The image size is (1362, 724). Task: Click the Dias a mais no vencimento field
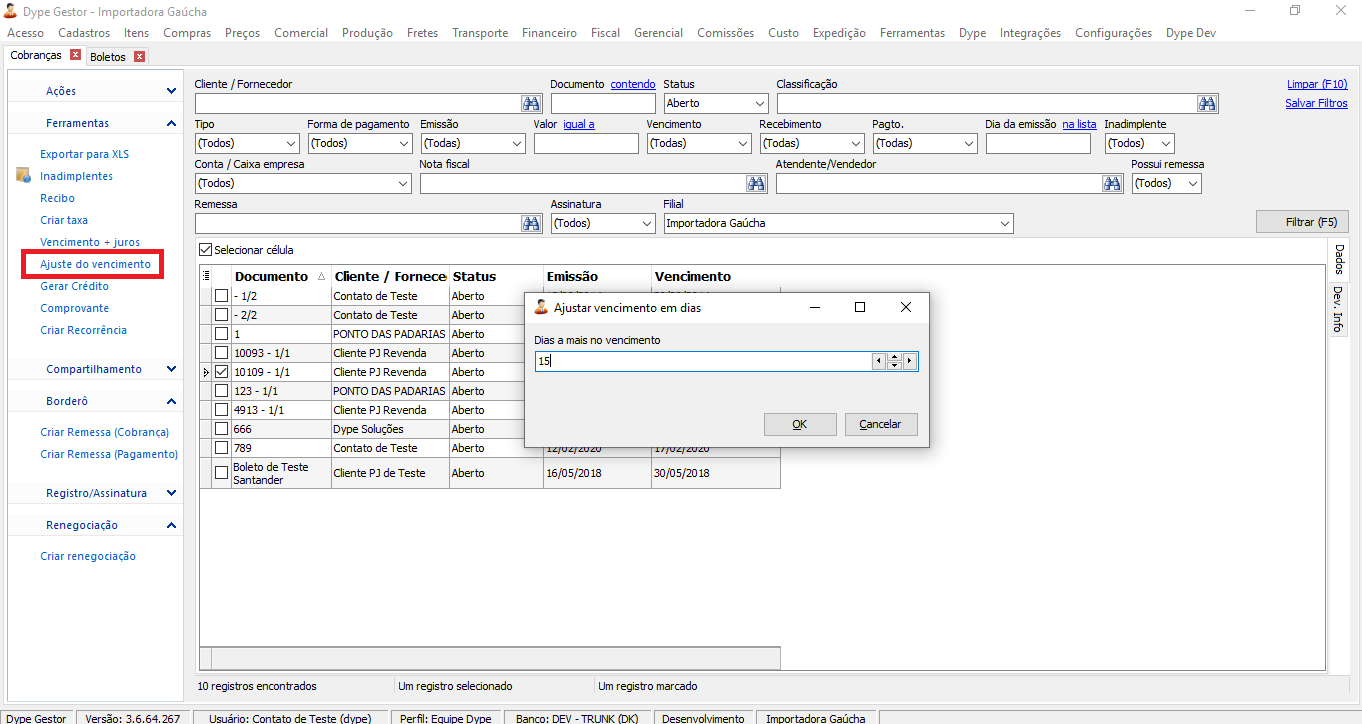point(703,361)
